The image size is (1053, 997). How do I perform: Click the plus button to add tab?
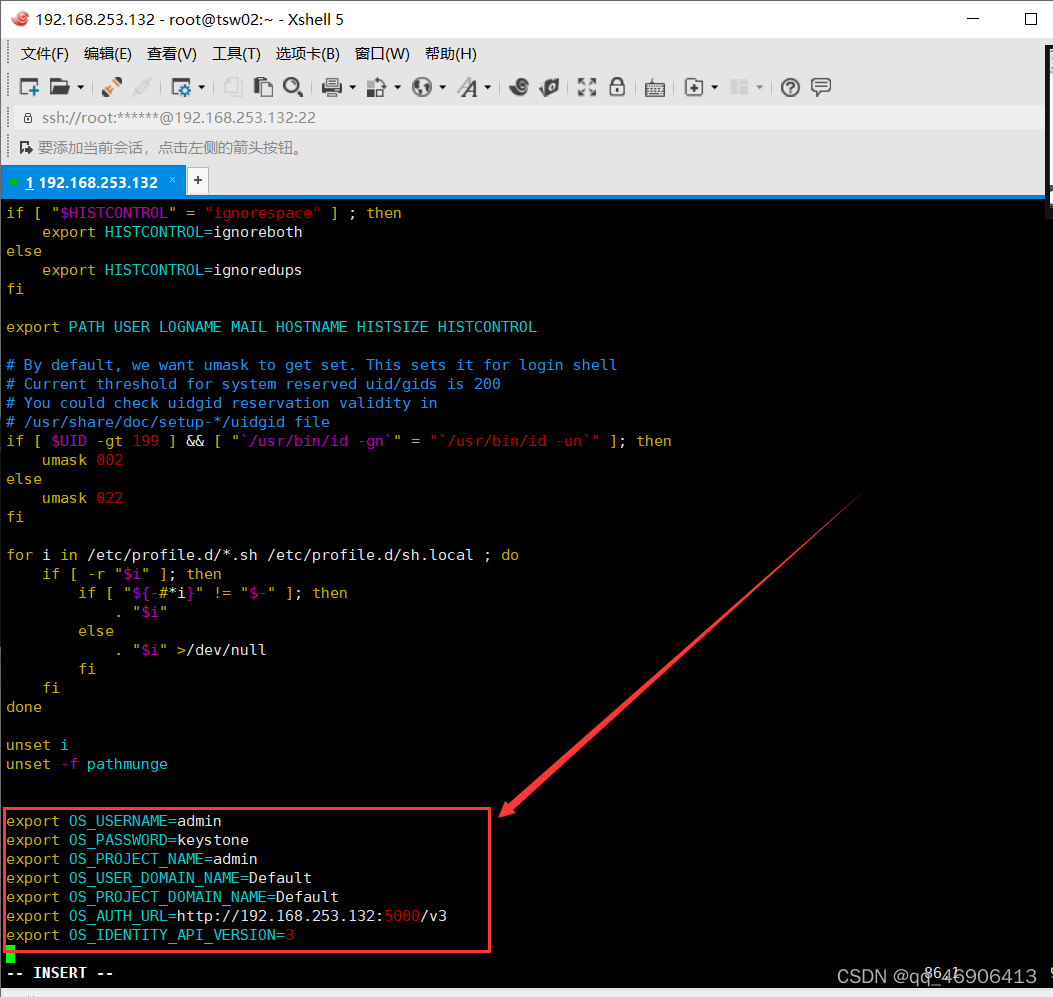[197, 180]
